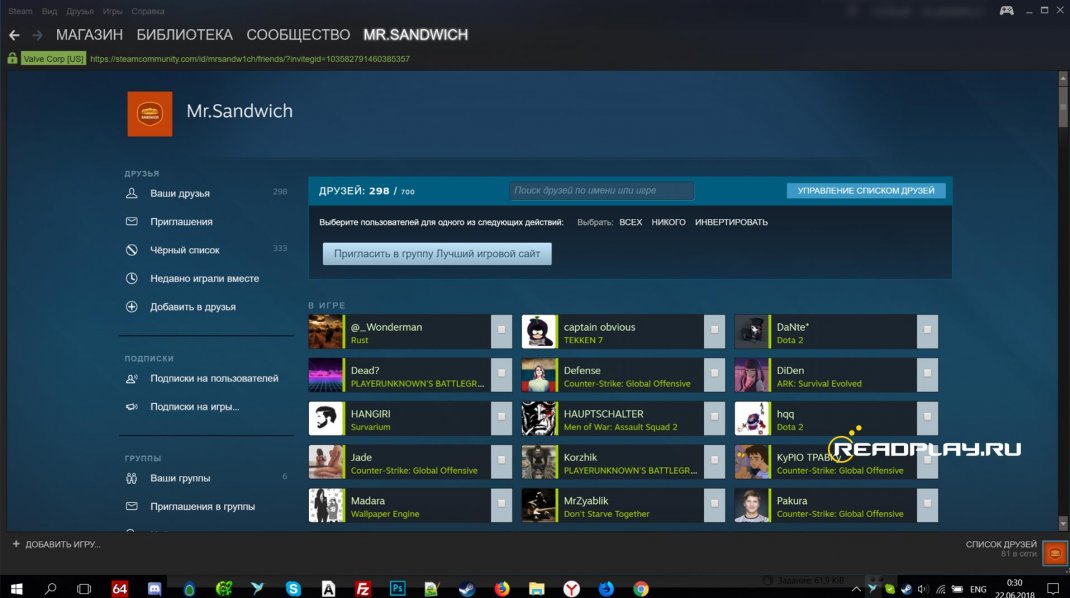Open Discord from the taskbar

pos(155,588)
